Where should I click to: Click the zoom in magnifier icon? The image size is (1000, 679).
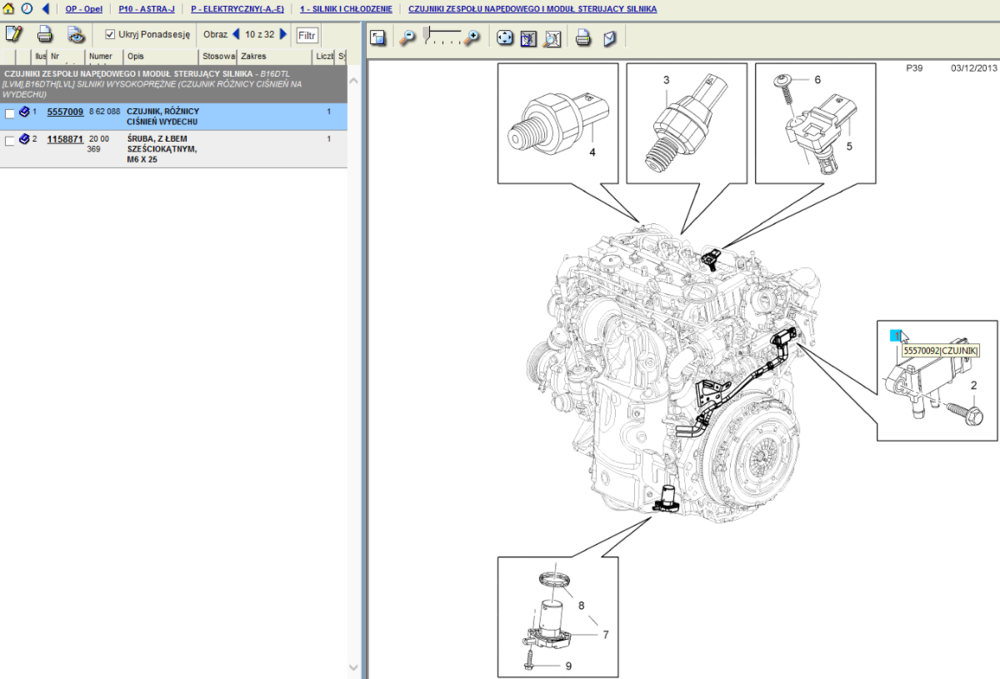(x=471, y=38)
